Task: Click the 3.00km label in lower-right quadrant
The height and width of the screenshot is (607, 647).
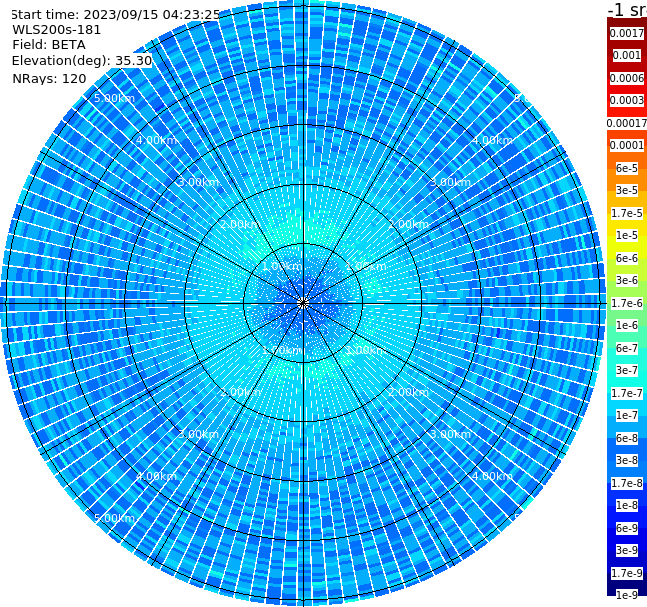Action: tap(450, 434)
